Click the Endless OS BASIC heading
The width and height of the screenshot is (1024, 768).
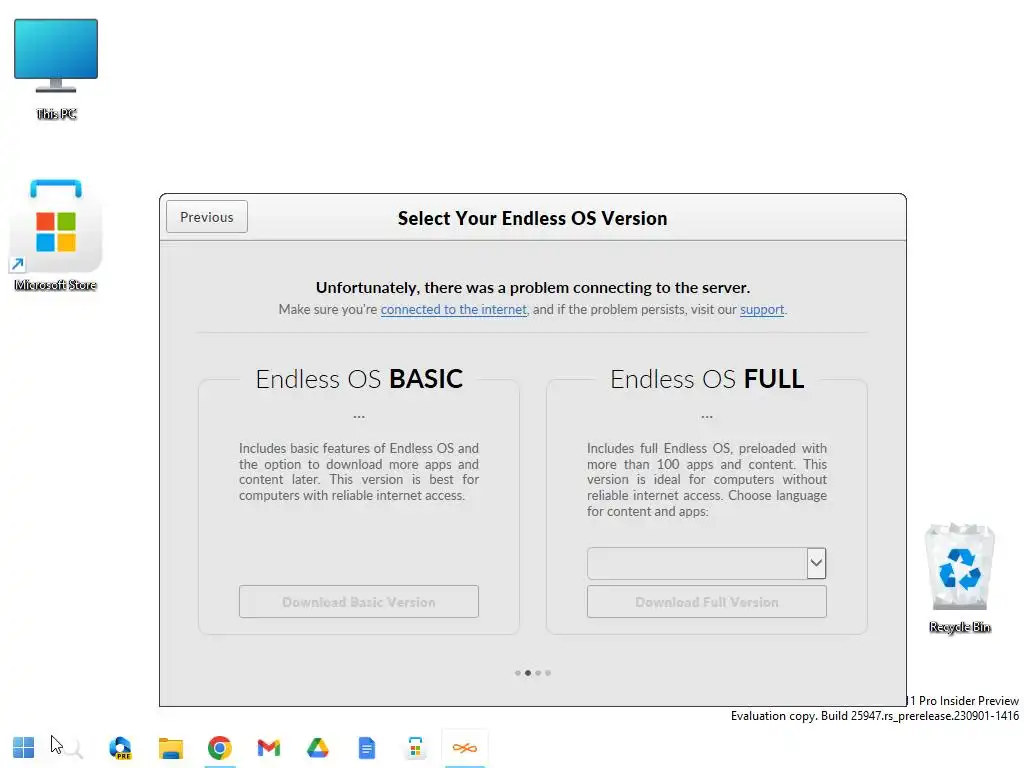coord(359,379)
